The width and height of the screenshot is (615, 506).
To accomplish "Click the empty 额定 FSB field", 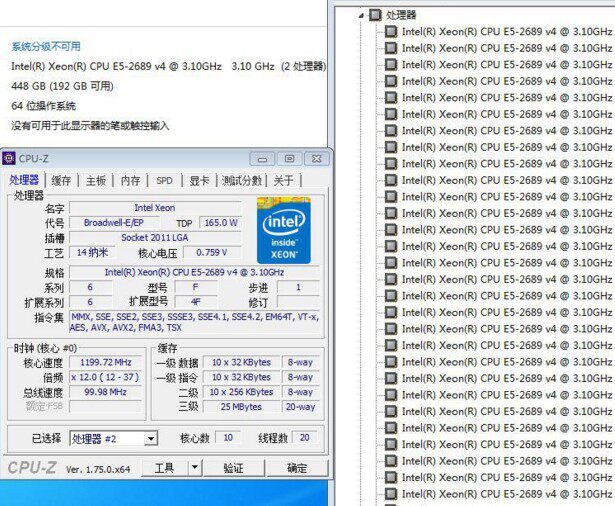I will click(x=106, y=406).
